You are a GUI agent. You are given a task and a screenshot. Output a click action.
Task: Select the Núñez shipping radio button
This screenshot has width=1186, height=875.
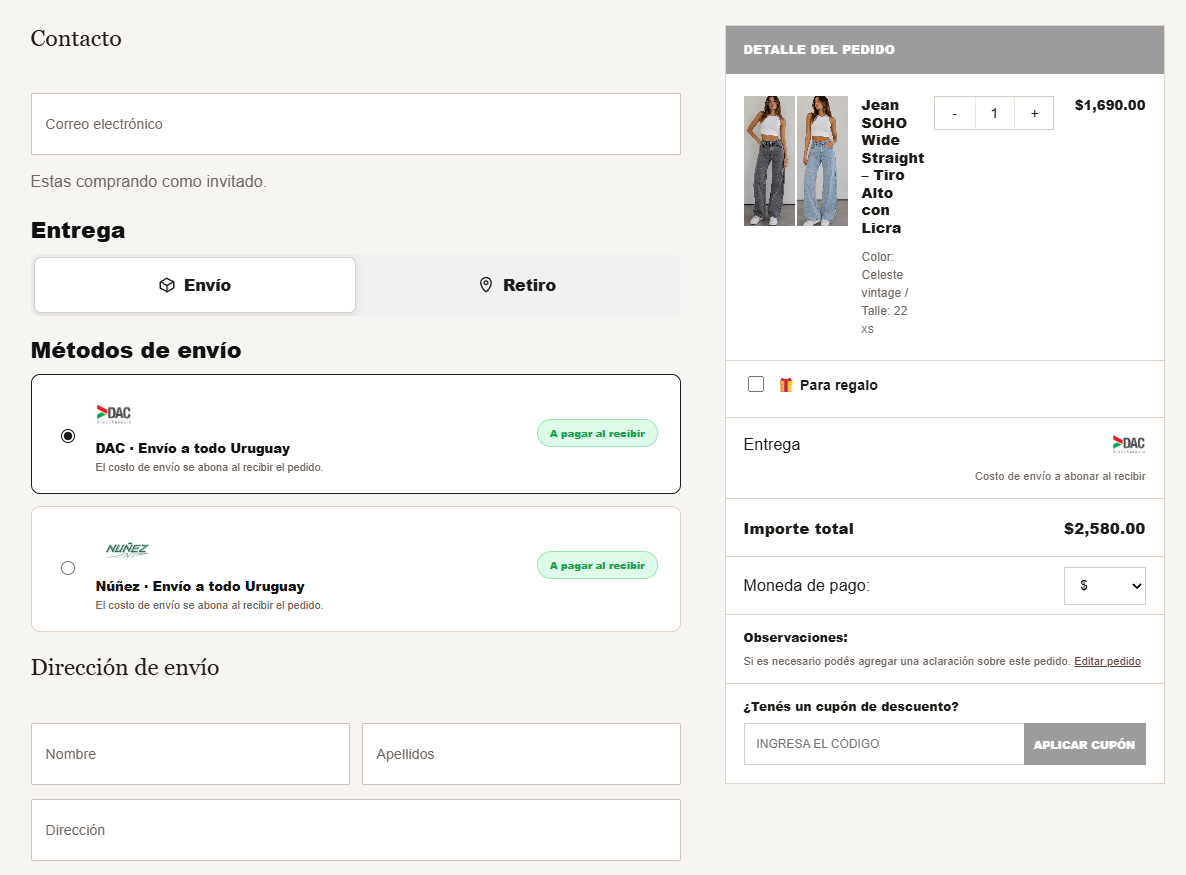point(68,568)
